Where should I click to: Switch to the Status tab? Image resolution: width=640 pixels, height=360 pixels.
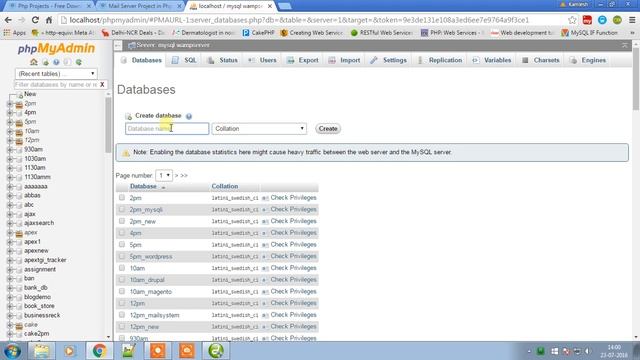click(223, 60)
